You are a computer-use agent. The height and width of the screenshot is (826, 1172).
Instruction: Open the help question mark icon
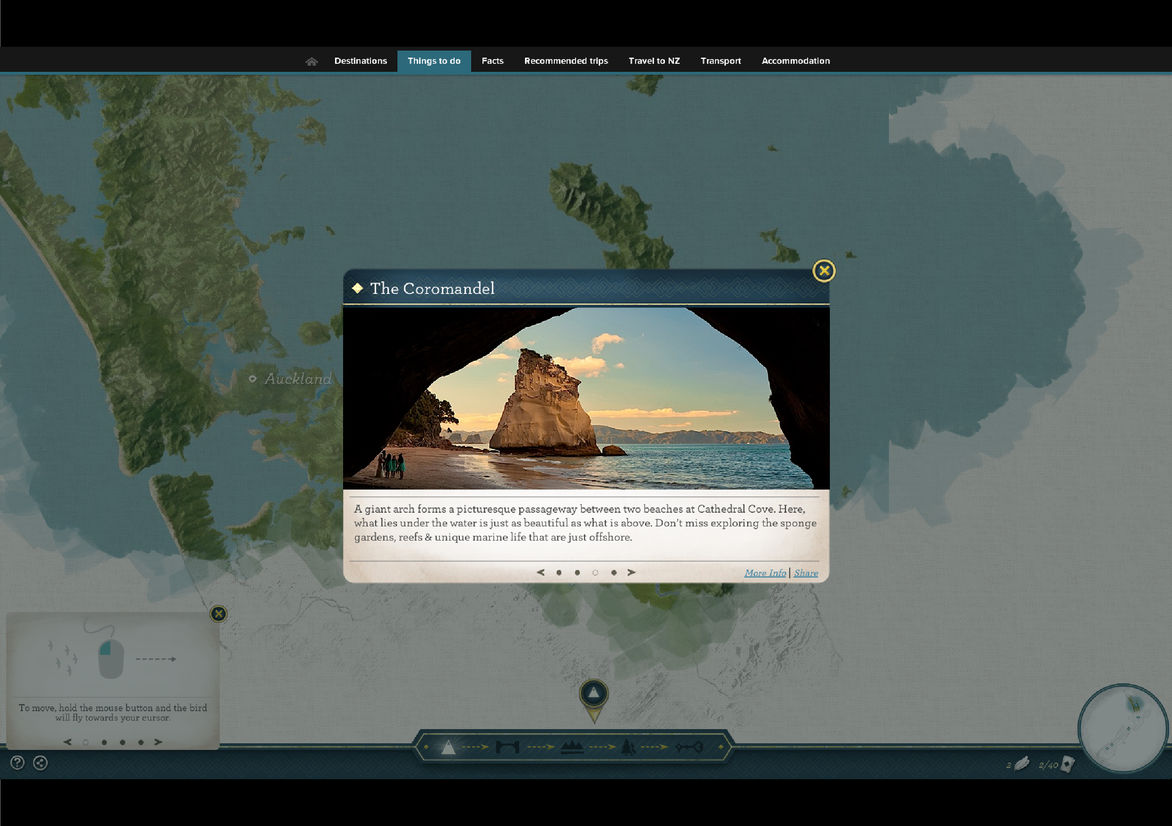[x=17, y=762]
